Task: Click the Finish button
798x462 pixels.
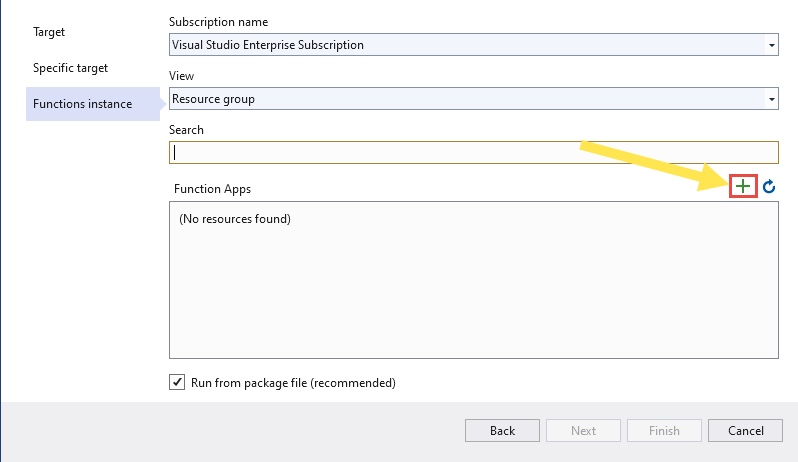Action: click(664, 430)
